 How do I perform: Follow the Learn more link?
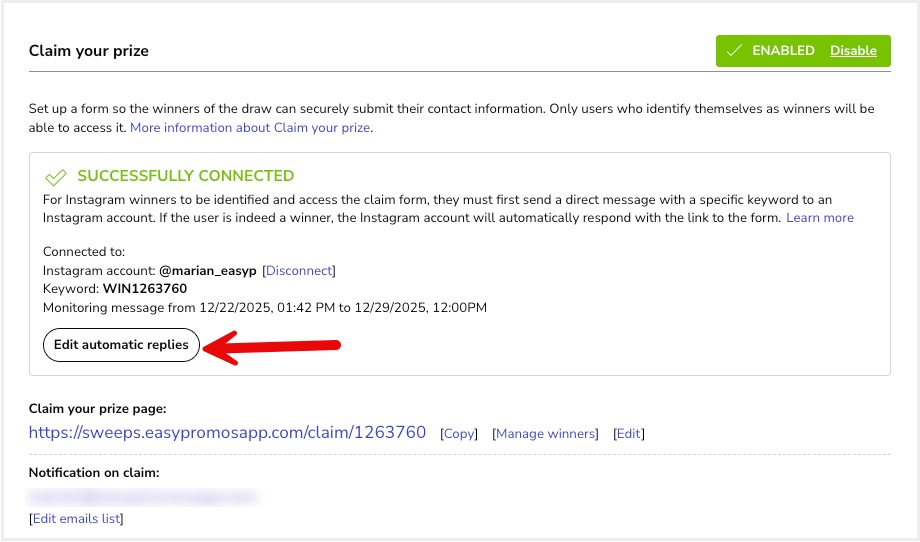tap(820, 217)
